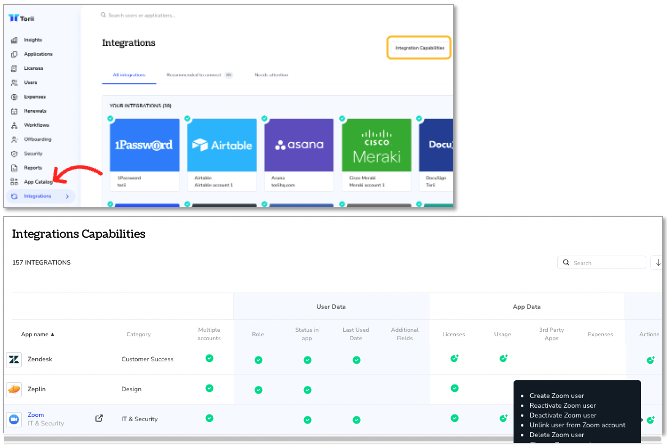Open Zoom external link icon
Image resolution: width=667 pixels, height=448 pixels.
[99, 418]
